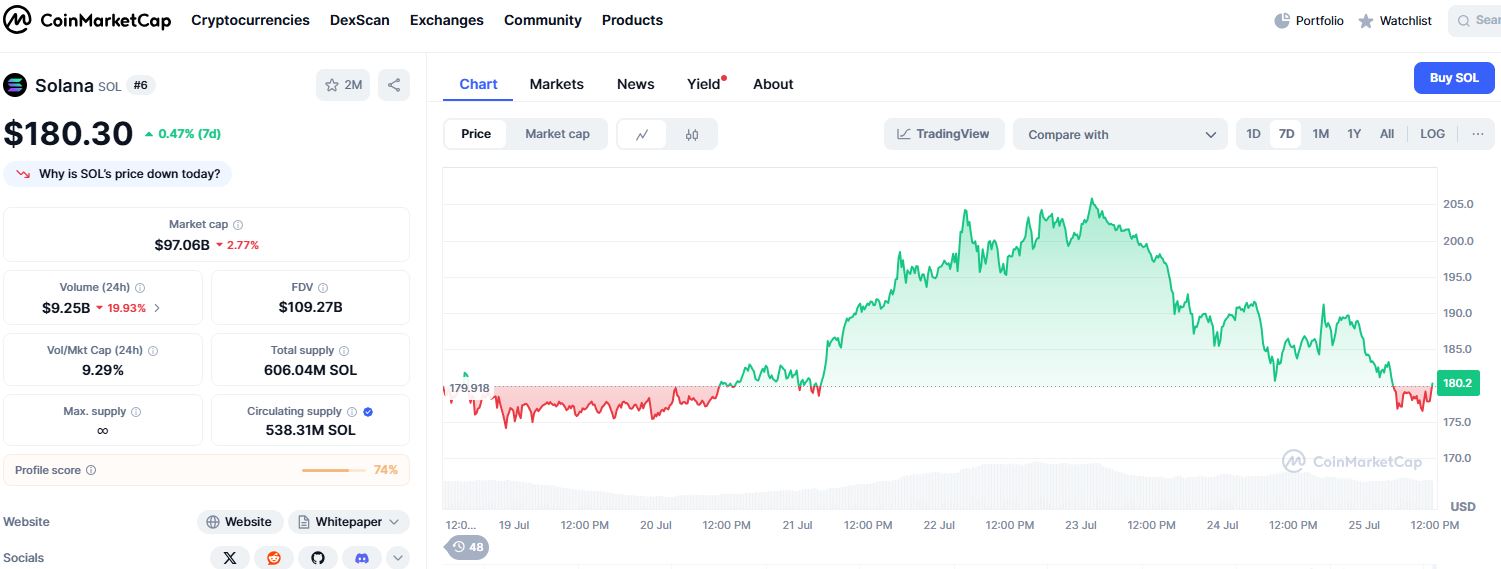Select the candlestick chart type icon
Viewport: 1501px width, 569px height.
click(x=692, y=134)
